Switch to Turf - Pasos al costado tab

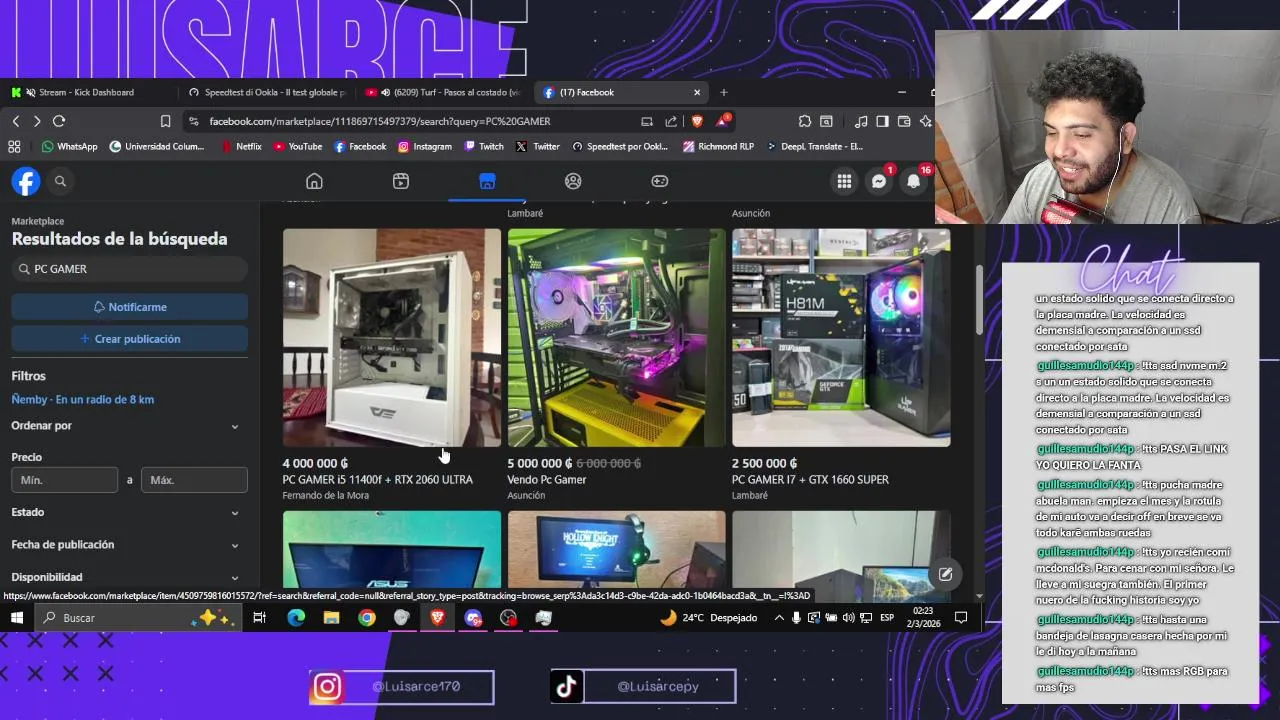(445, 92)
